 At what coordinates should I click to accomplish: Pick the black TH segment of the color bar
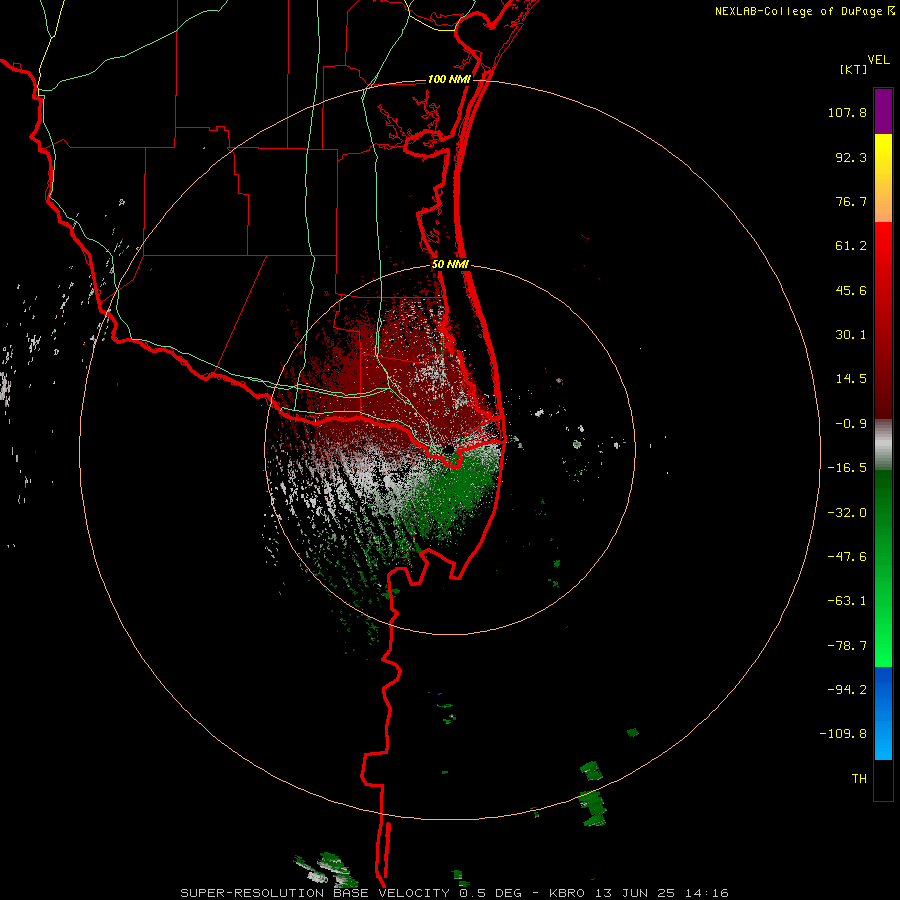(883, 780)
